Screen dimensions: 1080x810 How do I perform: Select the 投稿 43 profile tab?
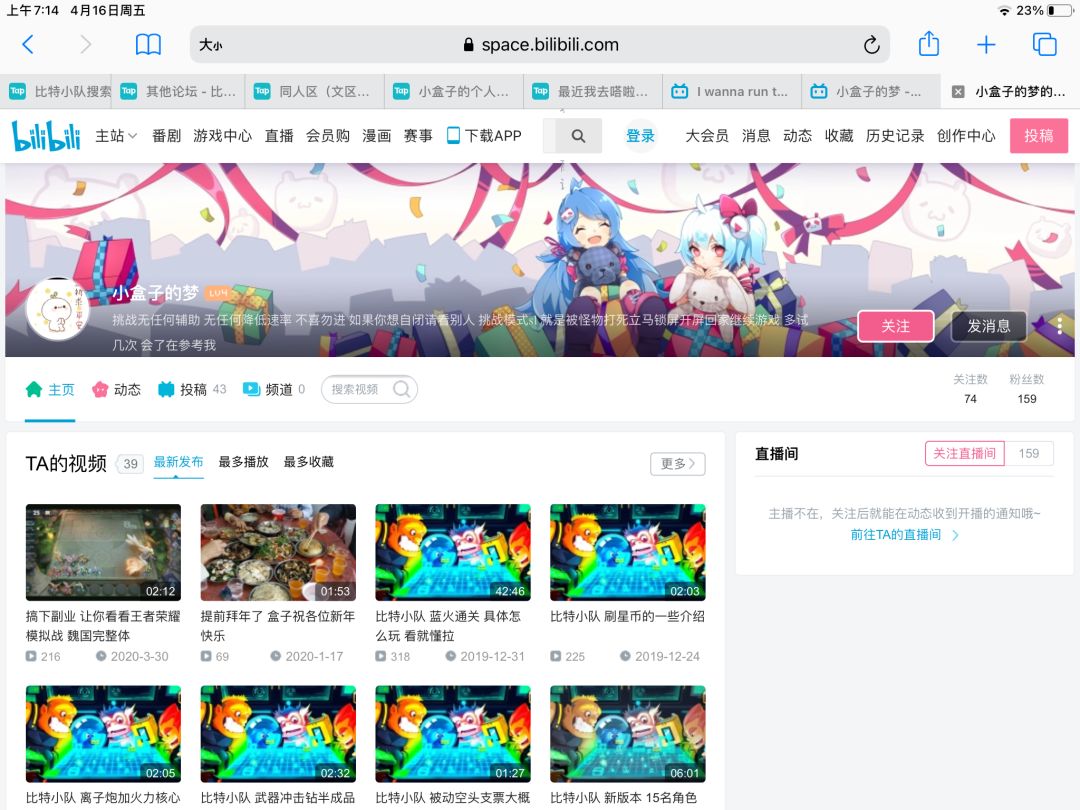(192, 389)
